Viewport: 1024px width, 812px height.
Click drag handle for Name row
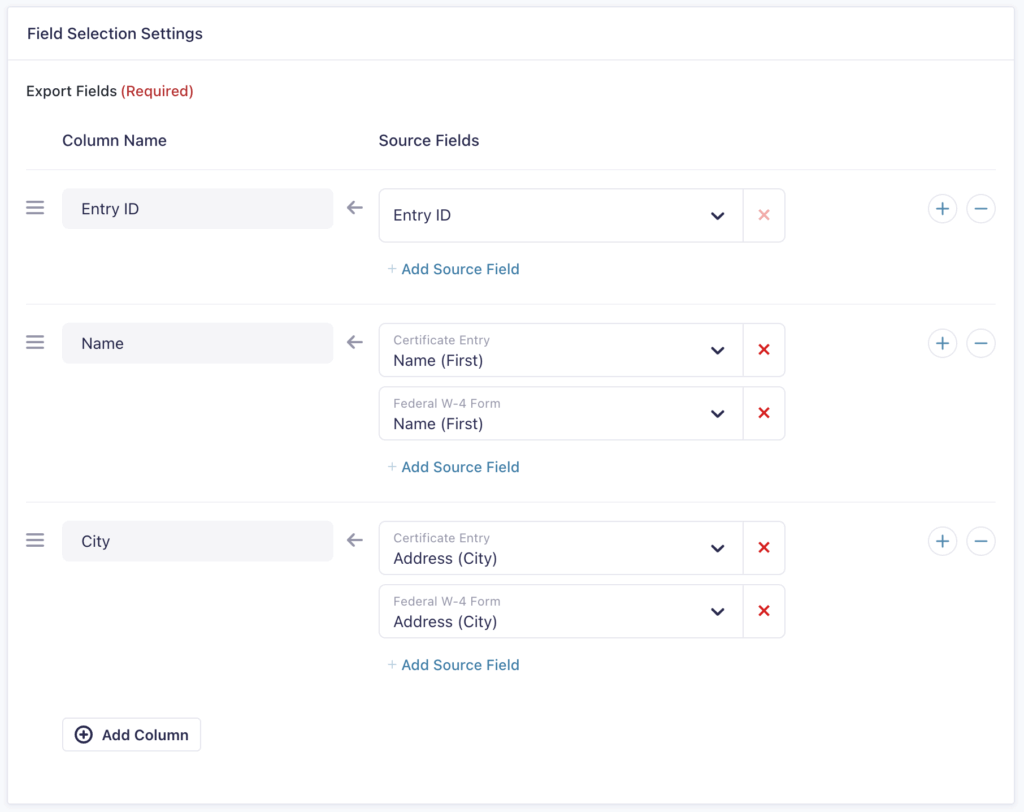tap(35, 342)
